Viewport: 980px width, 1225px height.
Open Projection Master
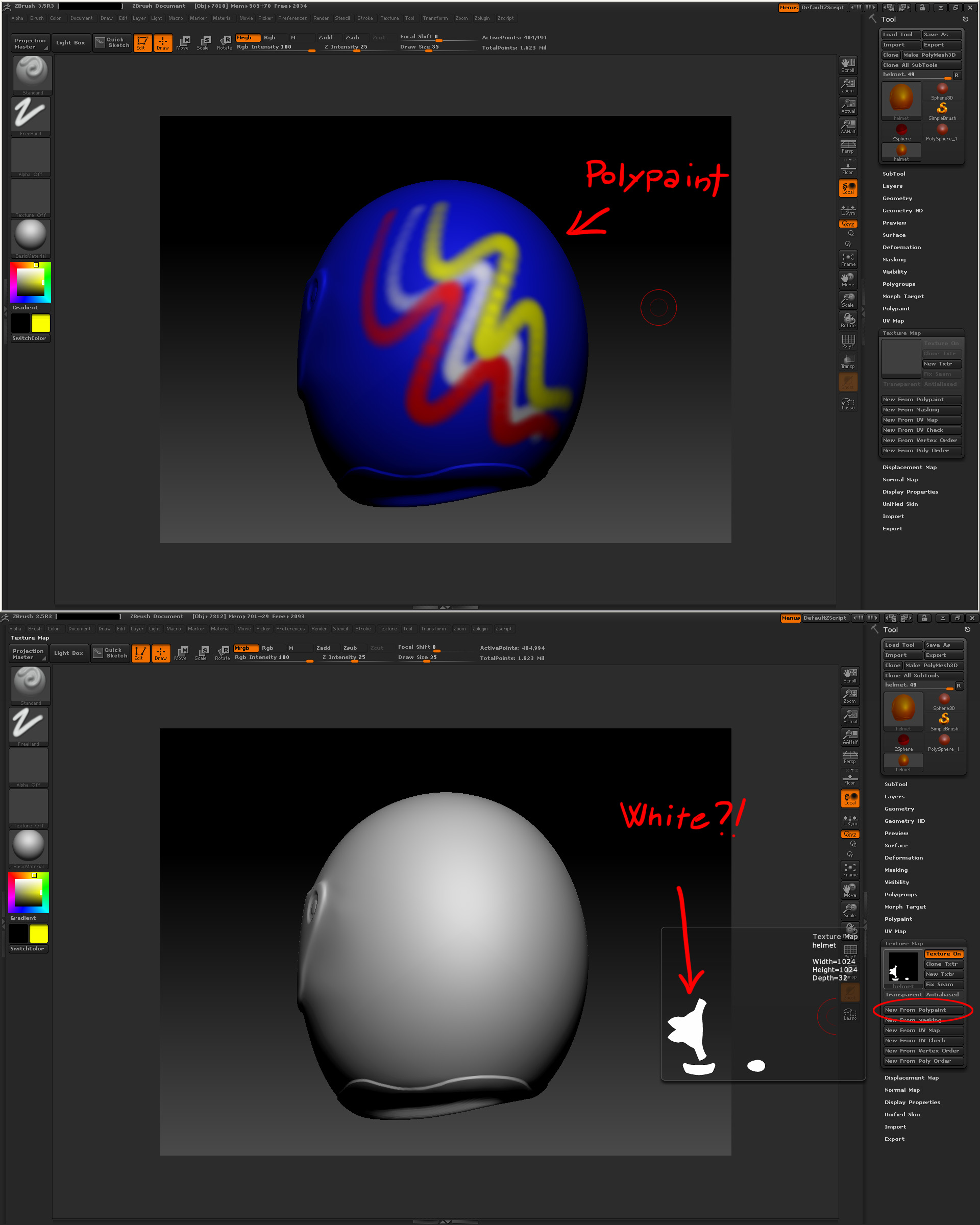[30, 42]
